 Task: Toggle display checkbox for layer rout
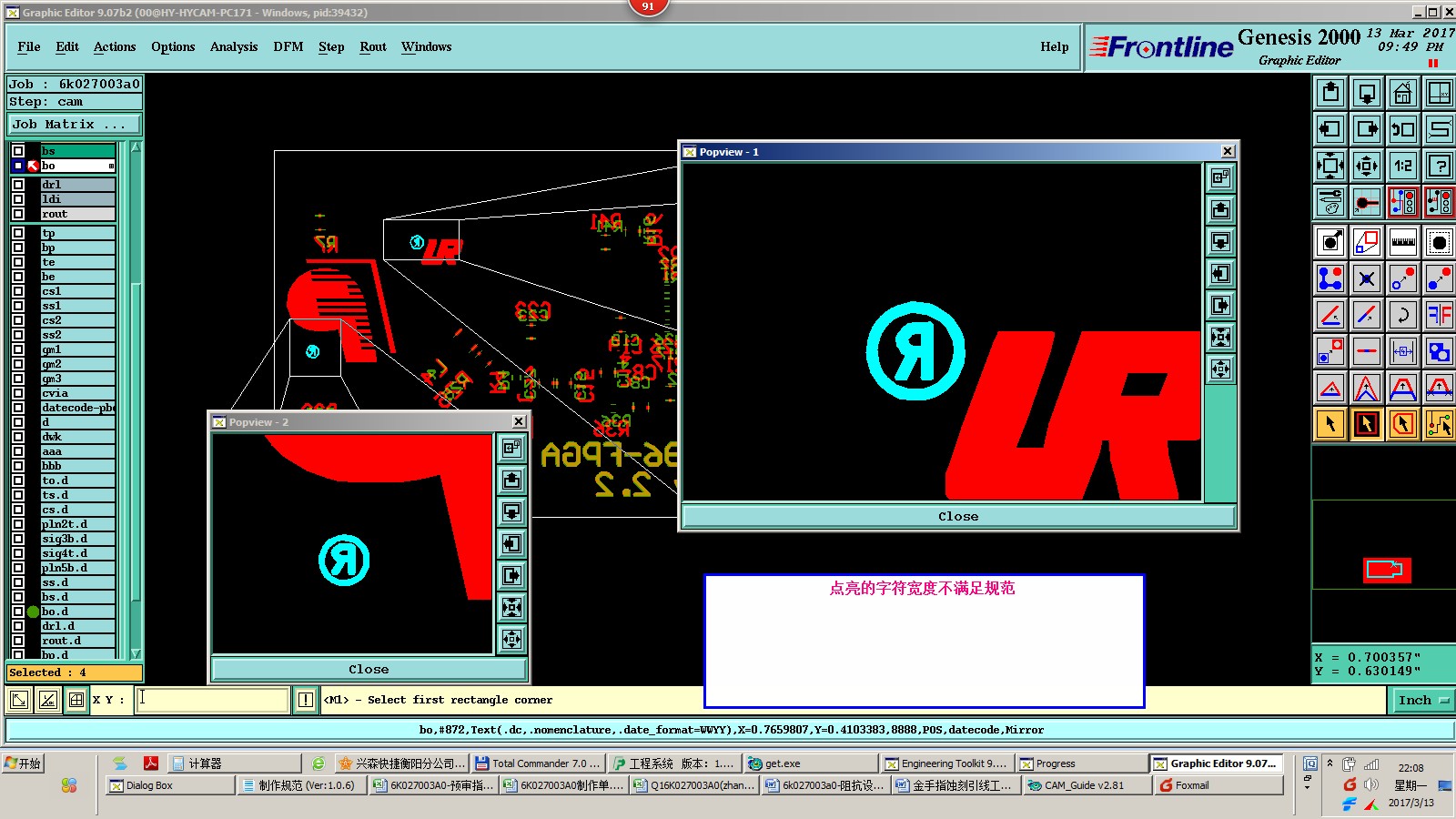18,214
